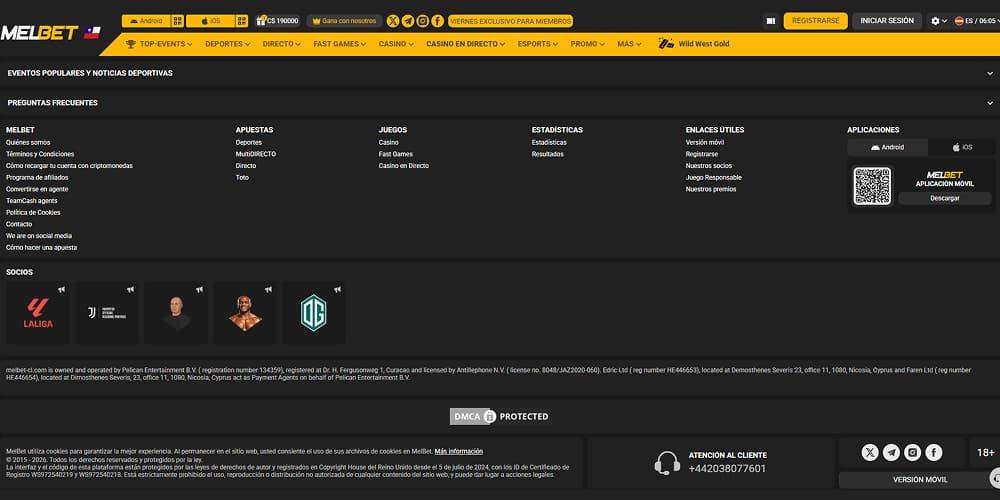The height and width of the screenshot is (500, 1000).
Task: Click the Viernes exclusivo para miembros banner
Action: pyautogui.click(x=510, y=21)
